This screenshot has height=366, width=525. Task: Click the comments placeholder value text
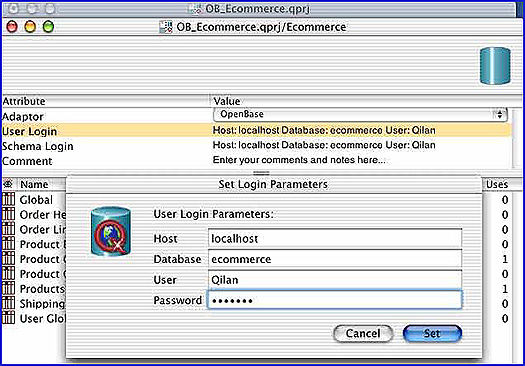coord(299,160)
